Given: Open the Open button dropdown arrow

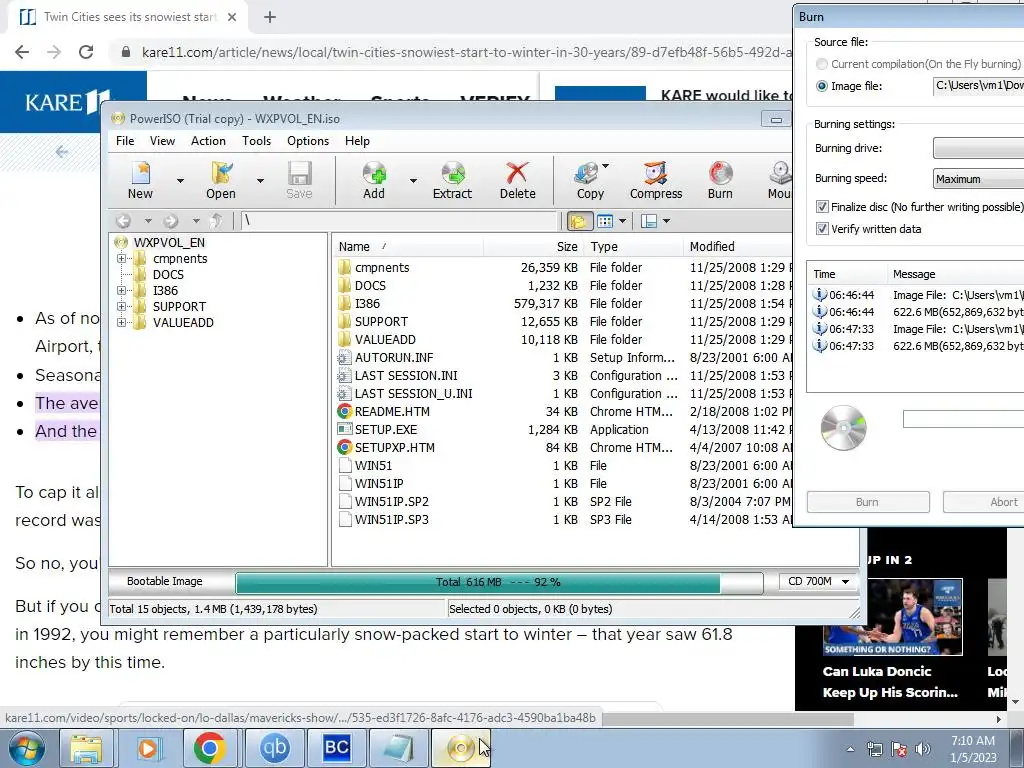Looking at the screenshot, I should coord(260,181).
